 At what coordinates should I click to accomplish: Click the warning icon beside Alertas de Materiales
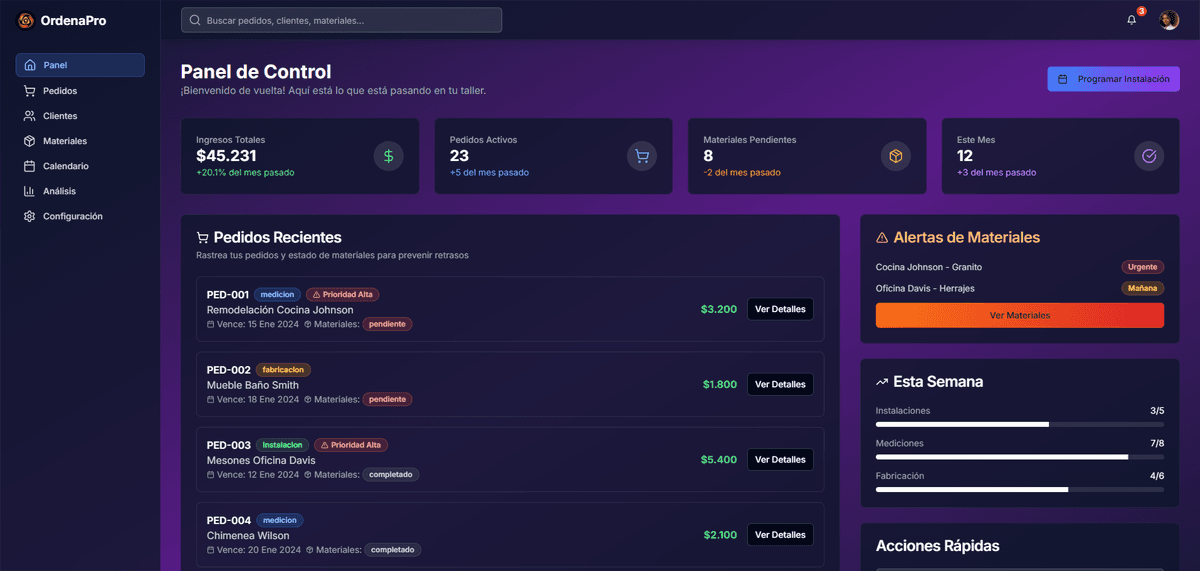pyautogui.click(x=882, y=238)
